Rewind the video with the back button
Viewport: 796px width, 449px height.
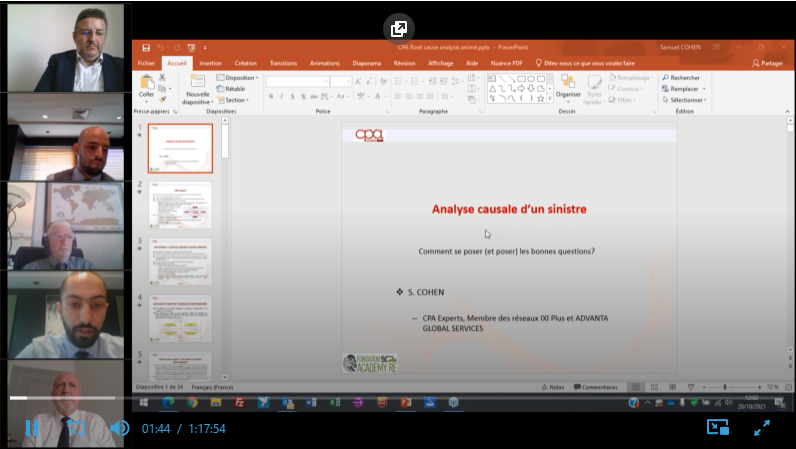[75, 428]
